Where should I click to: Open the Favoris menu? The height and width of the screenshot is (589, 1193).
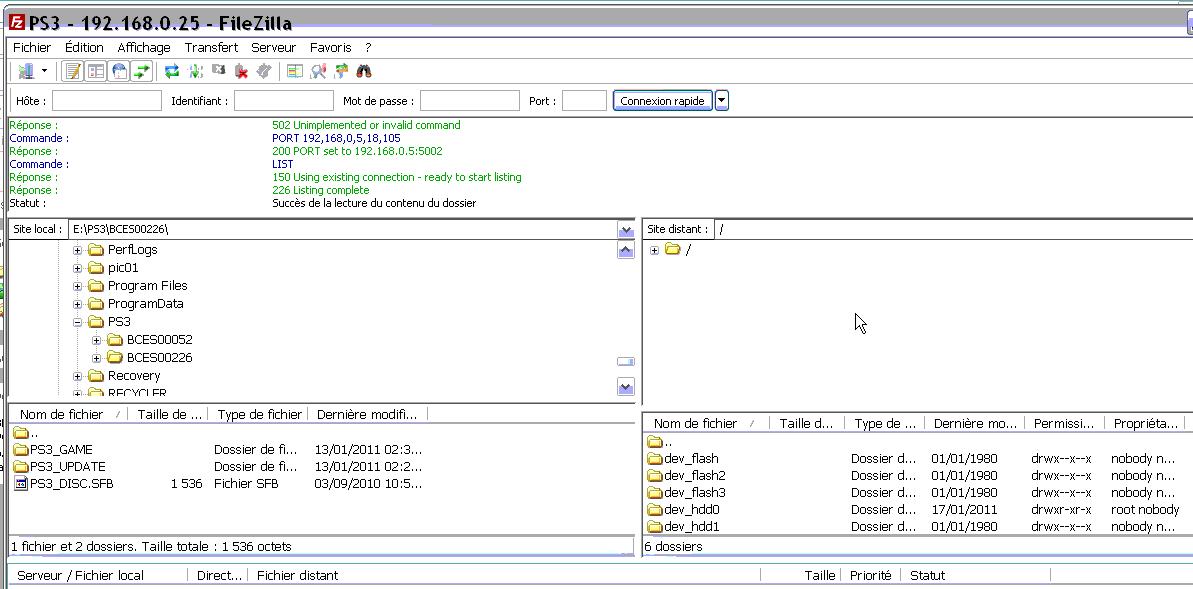tap(331, 47)
